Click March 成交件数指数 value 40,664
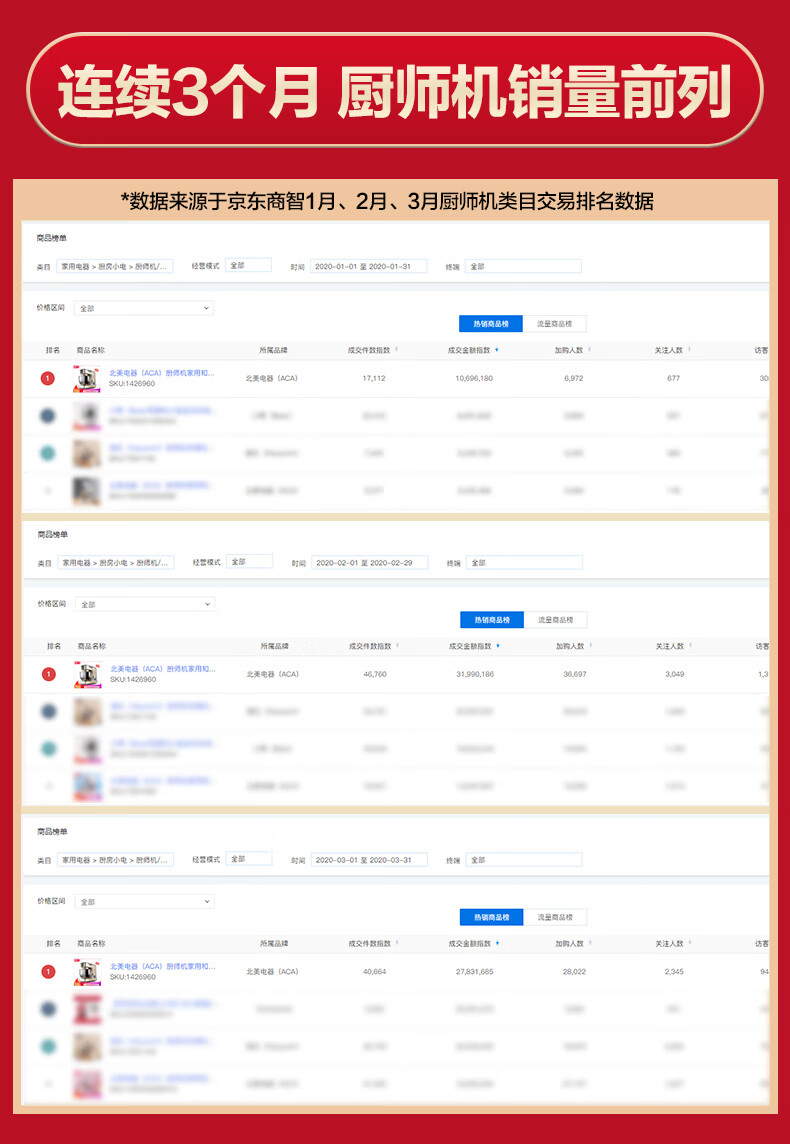790x1144 pixels. pos(375,972)
